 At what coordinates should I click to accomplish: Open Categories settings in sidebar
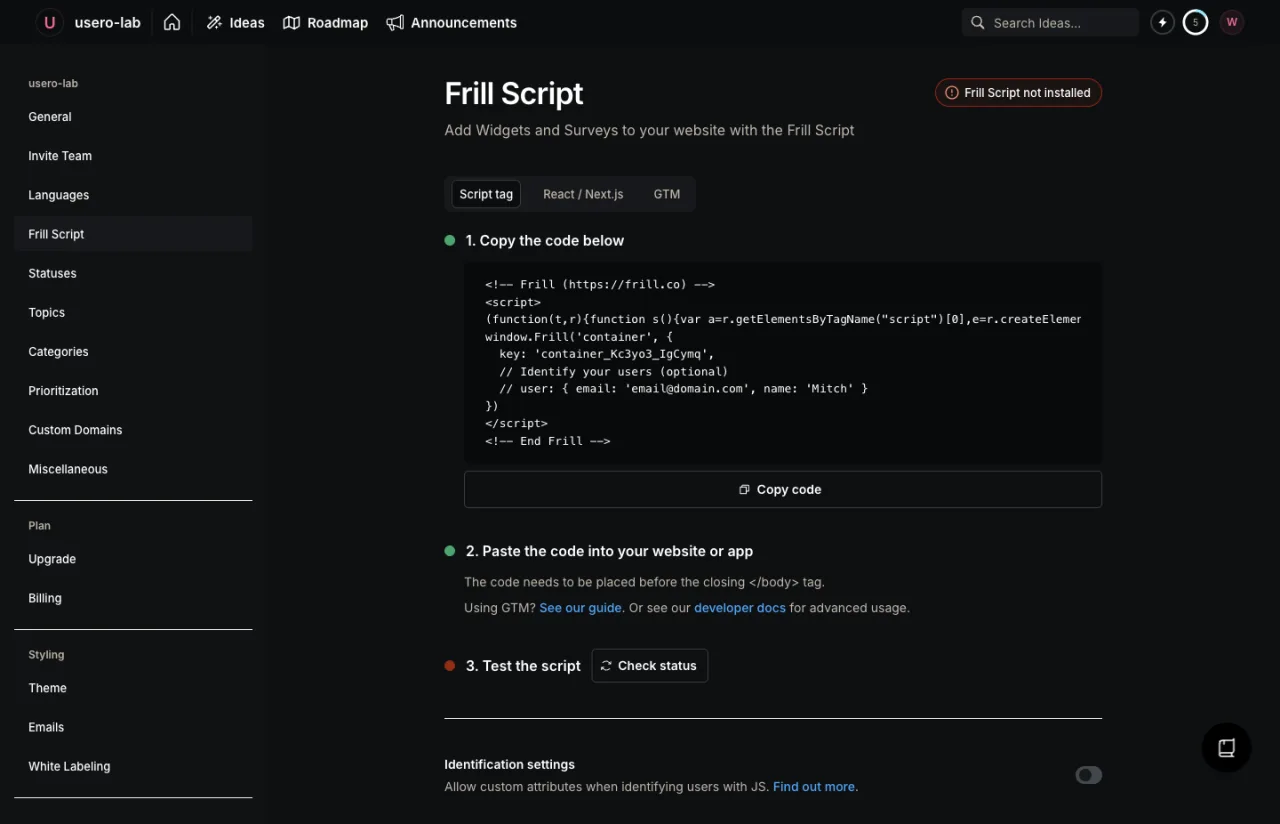coord(133,351)
